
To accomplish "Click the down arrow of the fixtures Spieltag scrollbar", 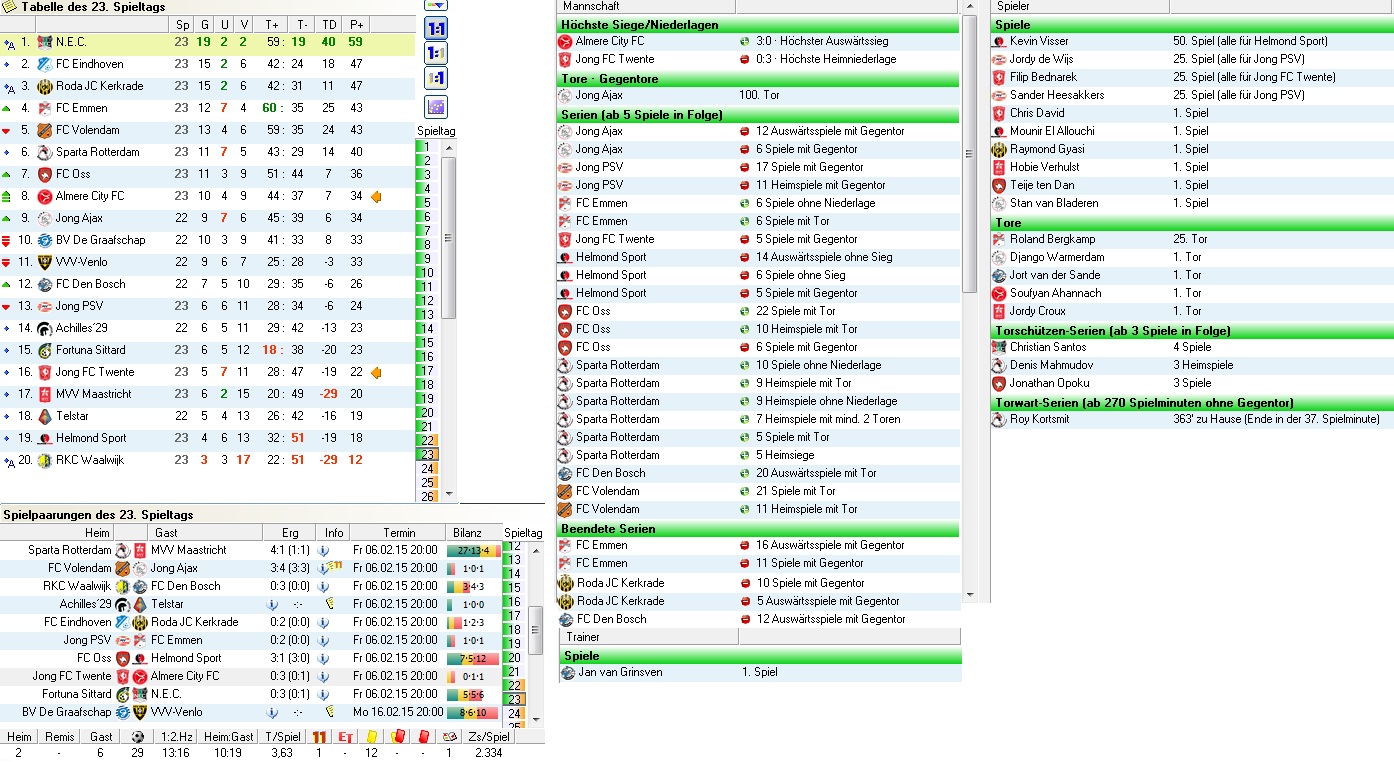I will (x=536, y=719).
